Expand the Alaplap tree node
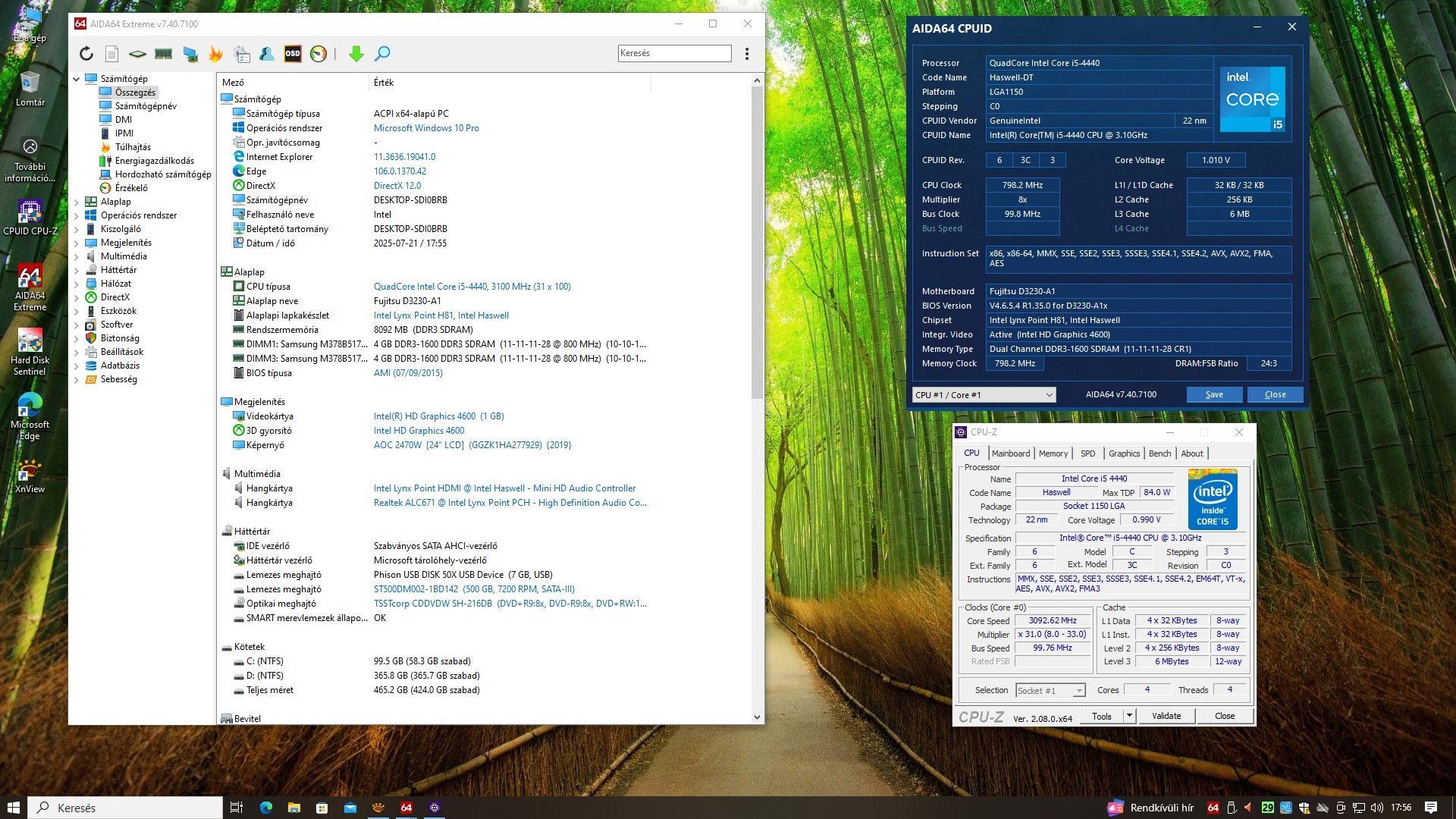 (x=77, y=202)
